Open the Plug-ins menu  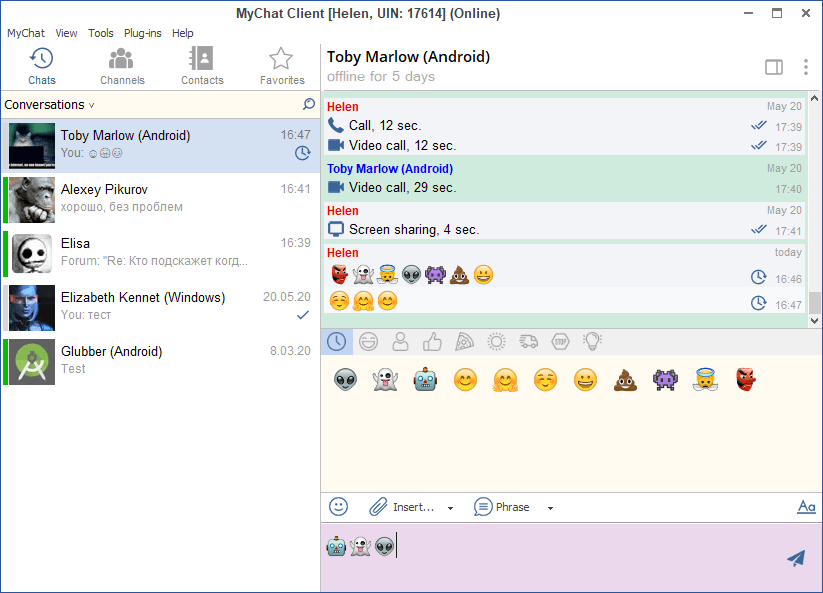[142, 33]
